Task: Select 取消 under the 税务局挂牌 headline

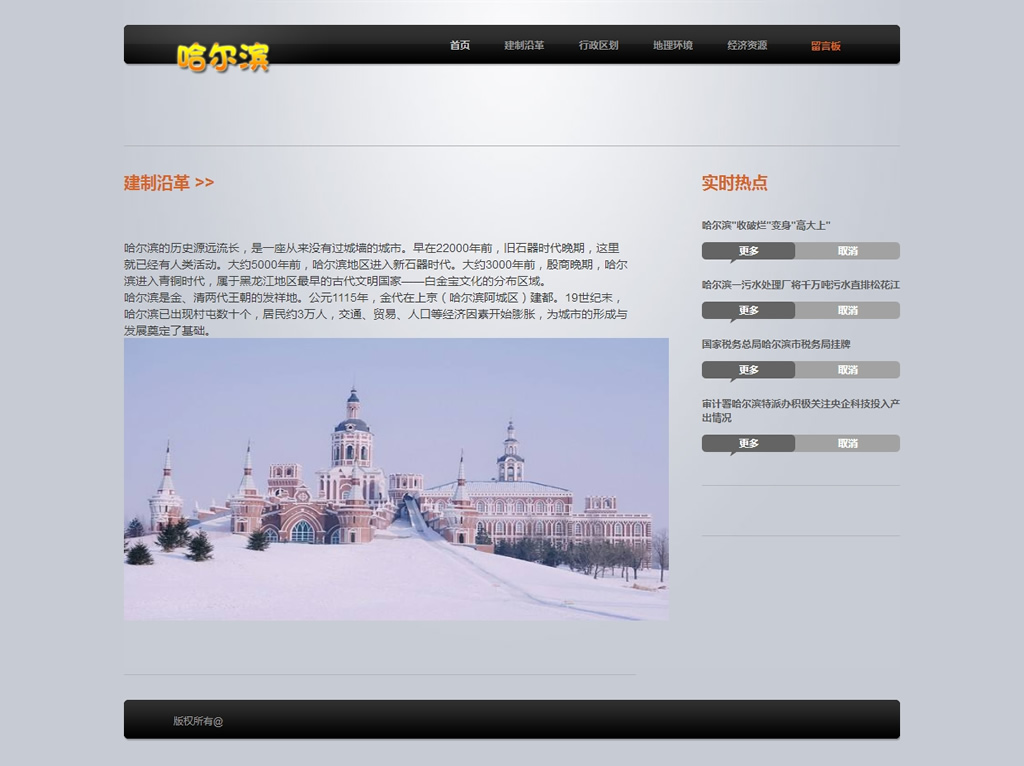Action: coord(847,370)
